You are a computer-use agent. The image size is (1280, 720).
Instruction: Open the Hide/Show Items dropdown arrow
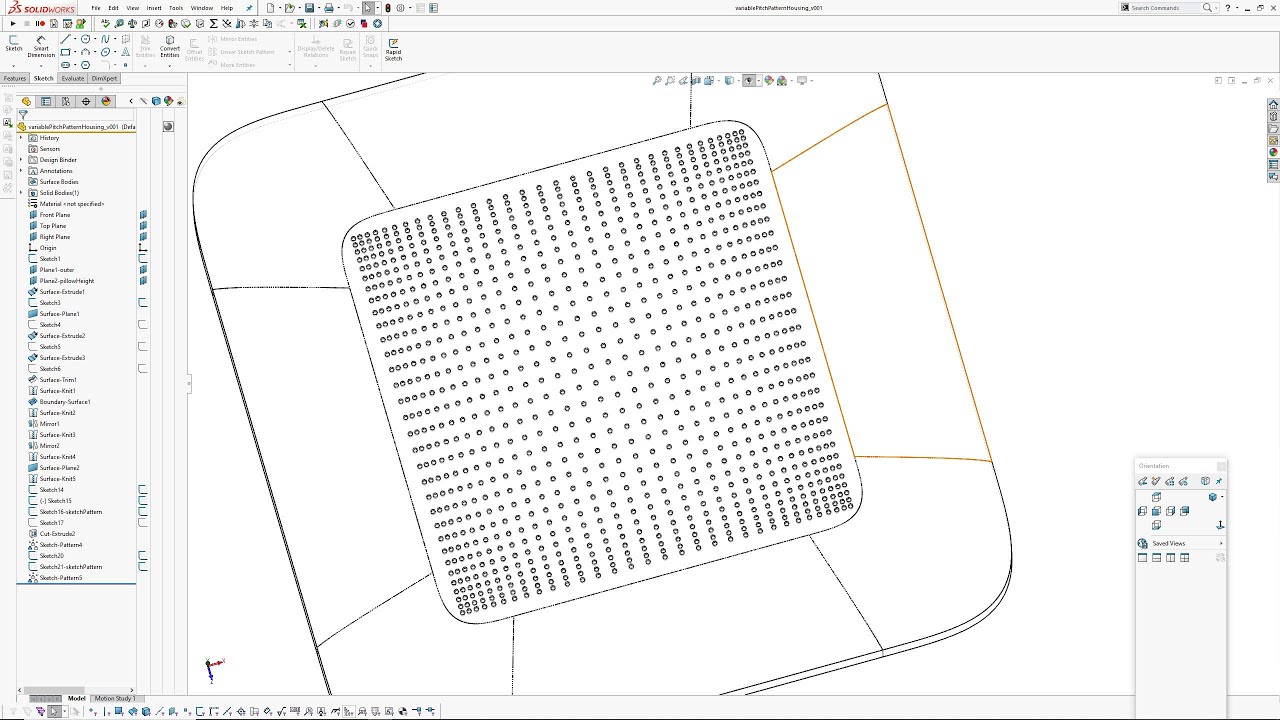click(x=757, y=80)
